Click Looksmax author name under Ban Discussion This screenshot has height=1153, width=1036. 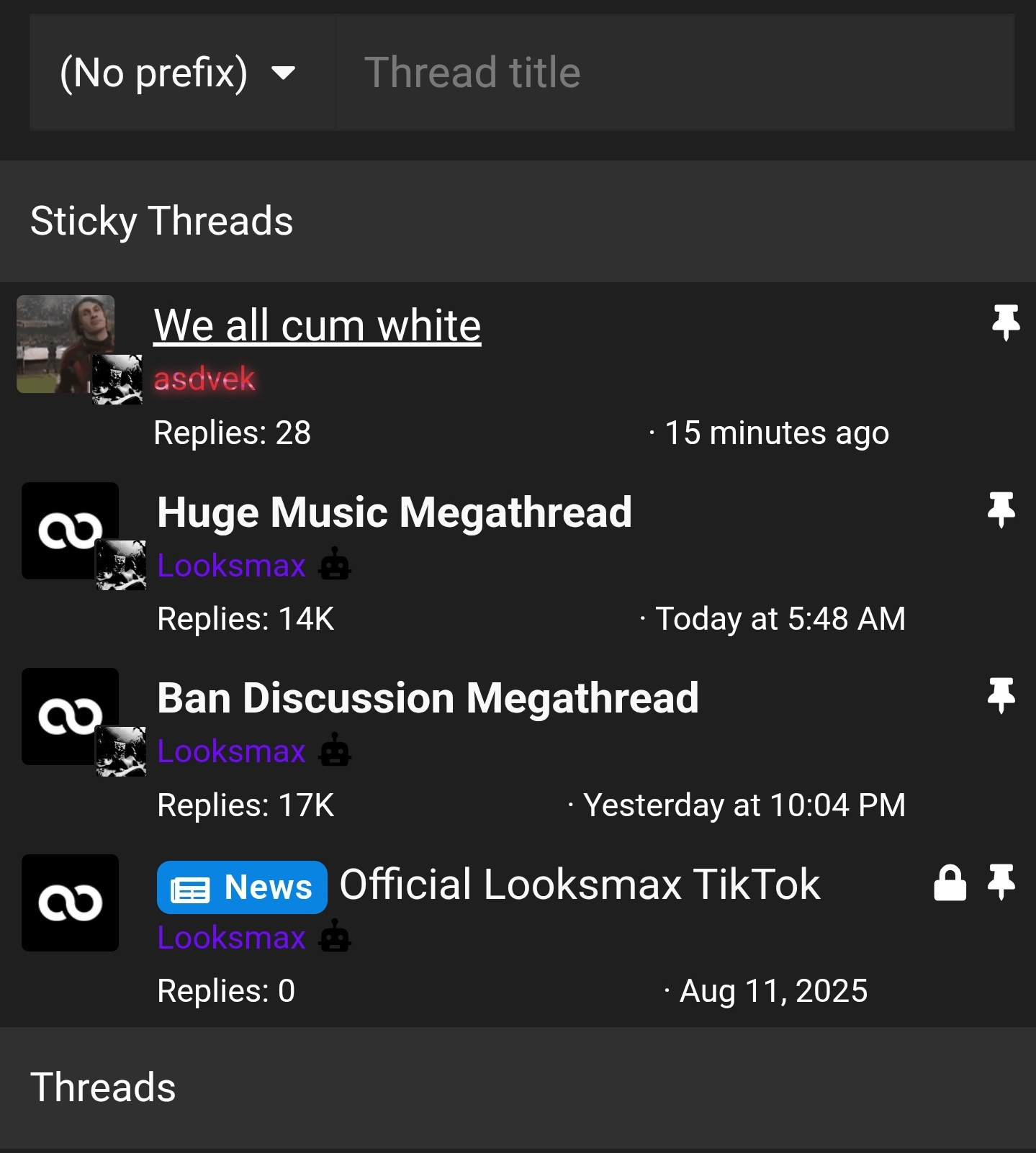(x=231, y=751)
